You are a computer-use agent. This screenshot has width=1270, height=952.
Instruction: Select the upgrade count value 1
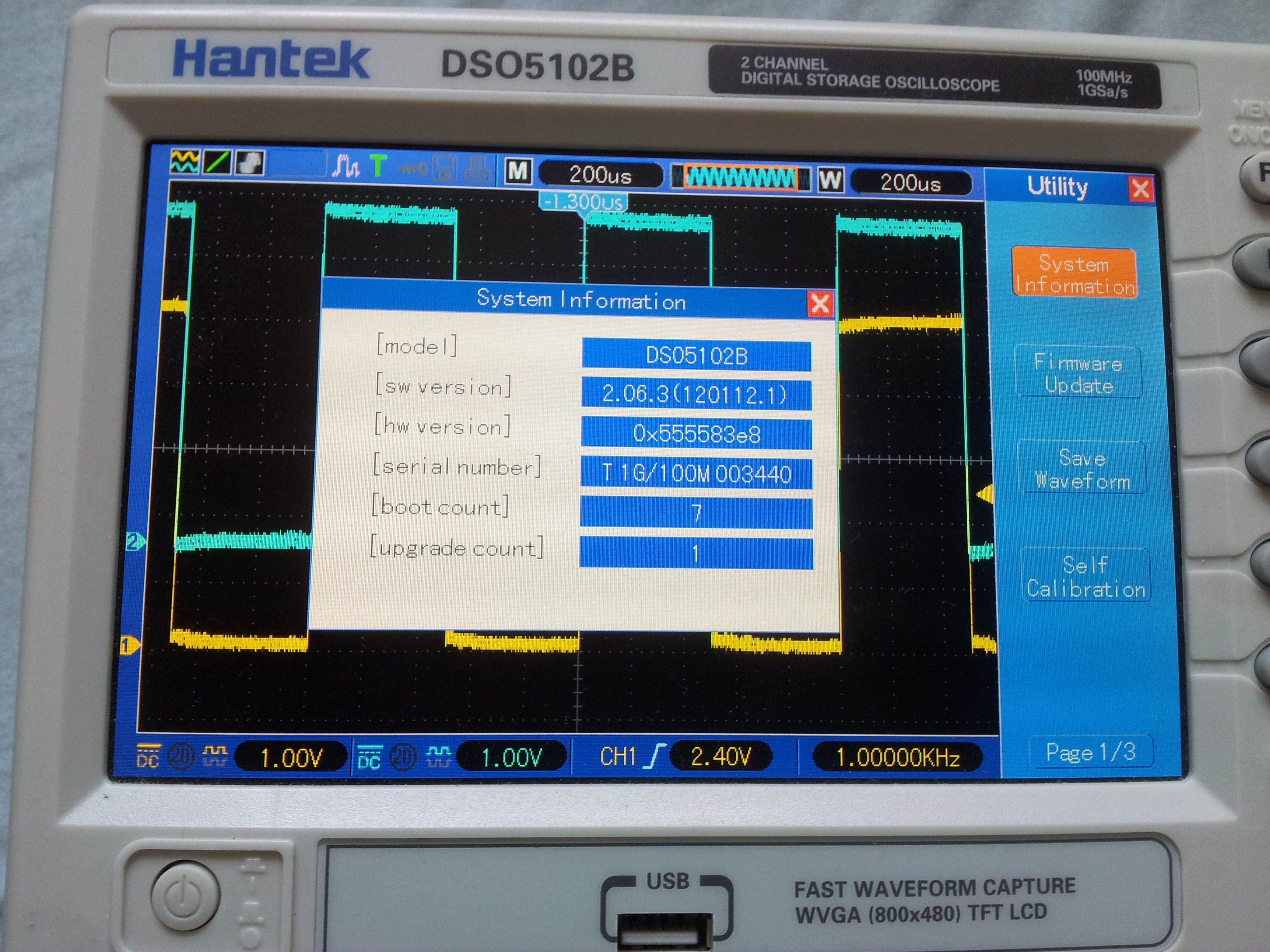click(x=696, y=553)
